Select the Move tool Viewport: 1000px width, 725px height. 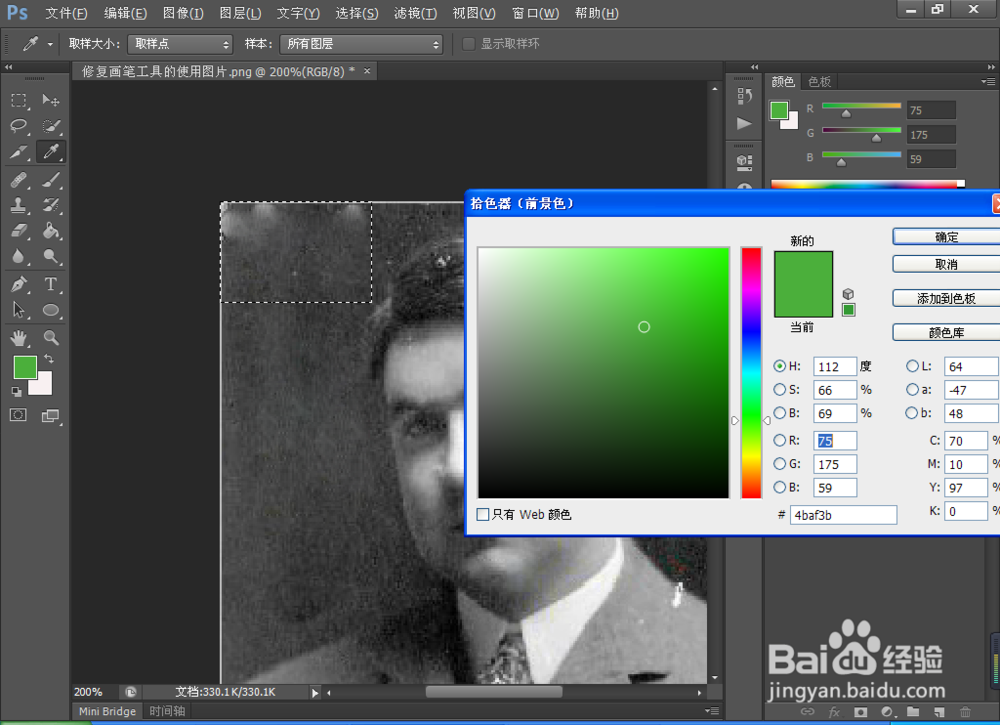click(x=50, y=100)
